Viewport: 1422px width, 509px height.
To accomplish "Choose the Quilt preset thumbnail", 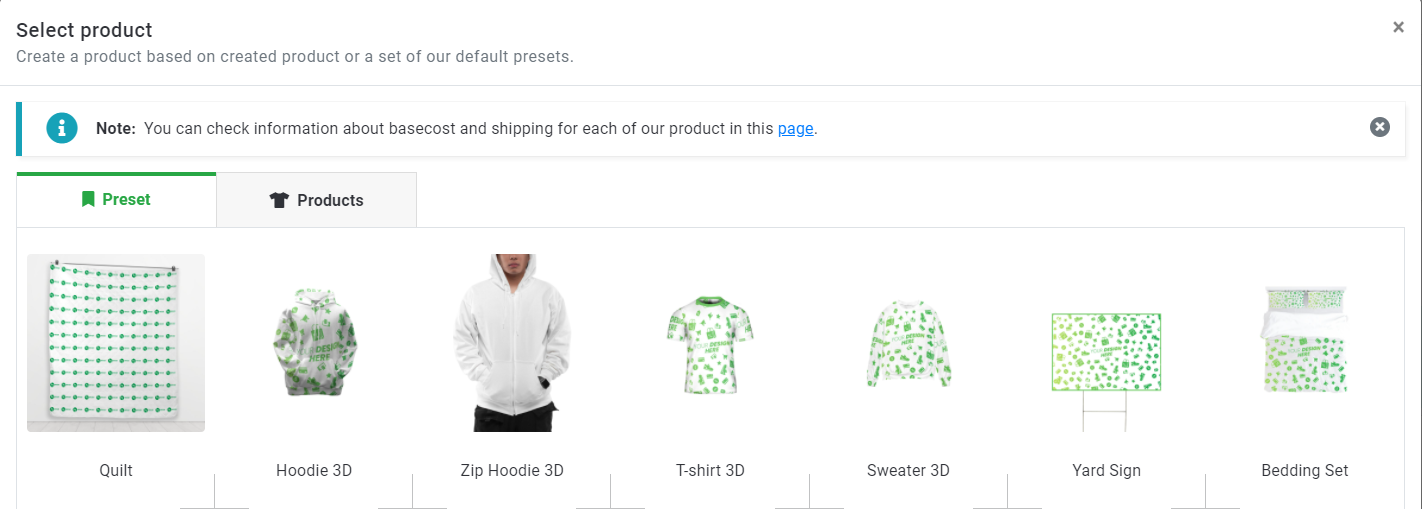I will click(x=116, y=343).
